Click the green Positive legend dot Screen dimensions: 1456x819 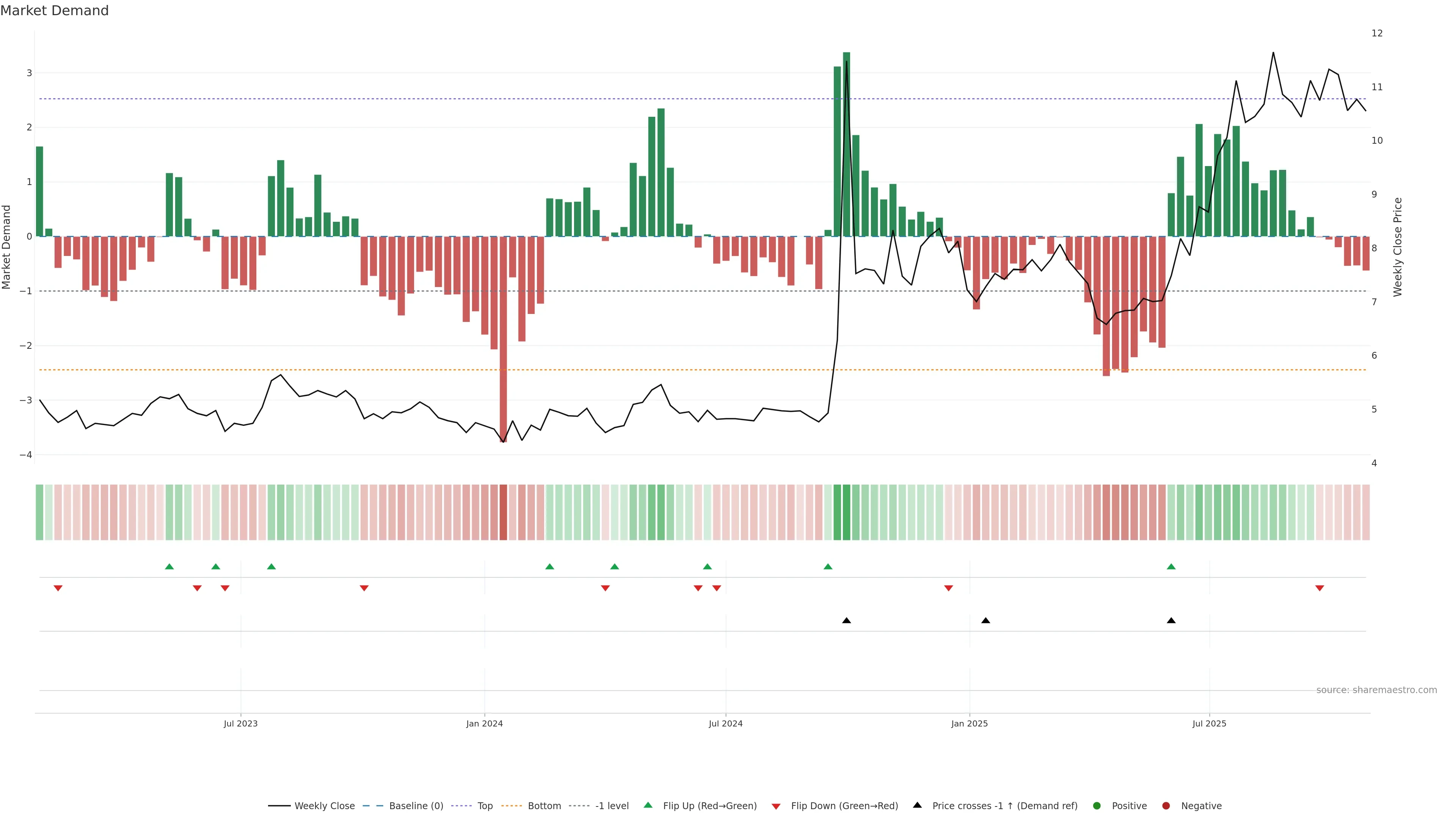click(1097, 805)
